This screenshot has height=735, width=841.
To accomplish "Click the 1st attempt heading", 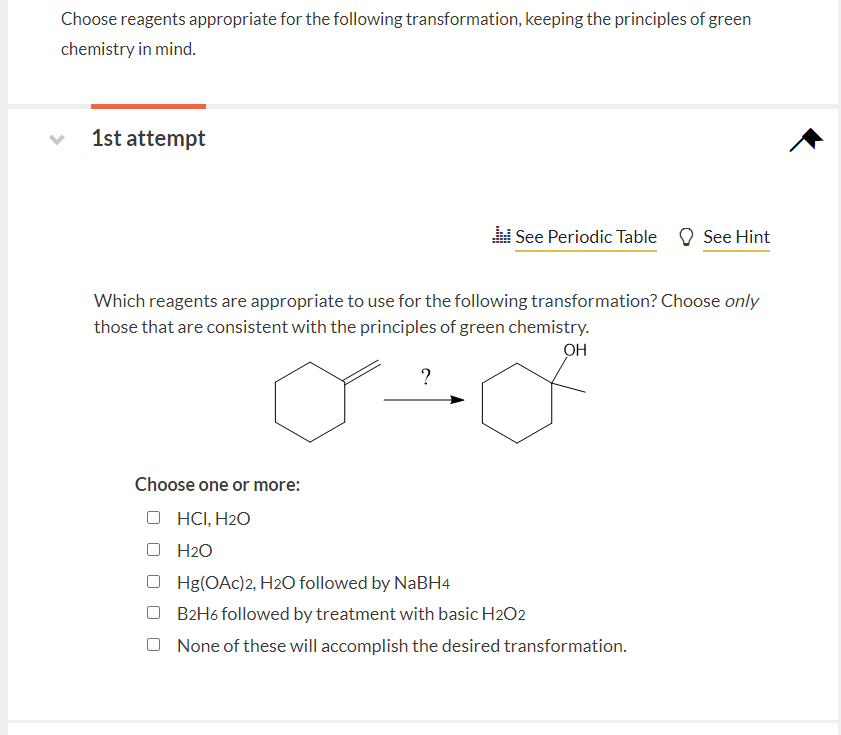I will coord(148,138).
